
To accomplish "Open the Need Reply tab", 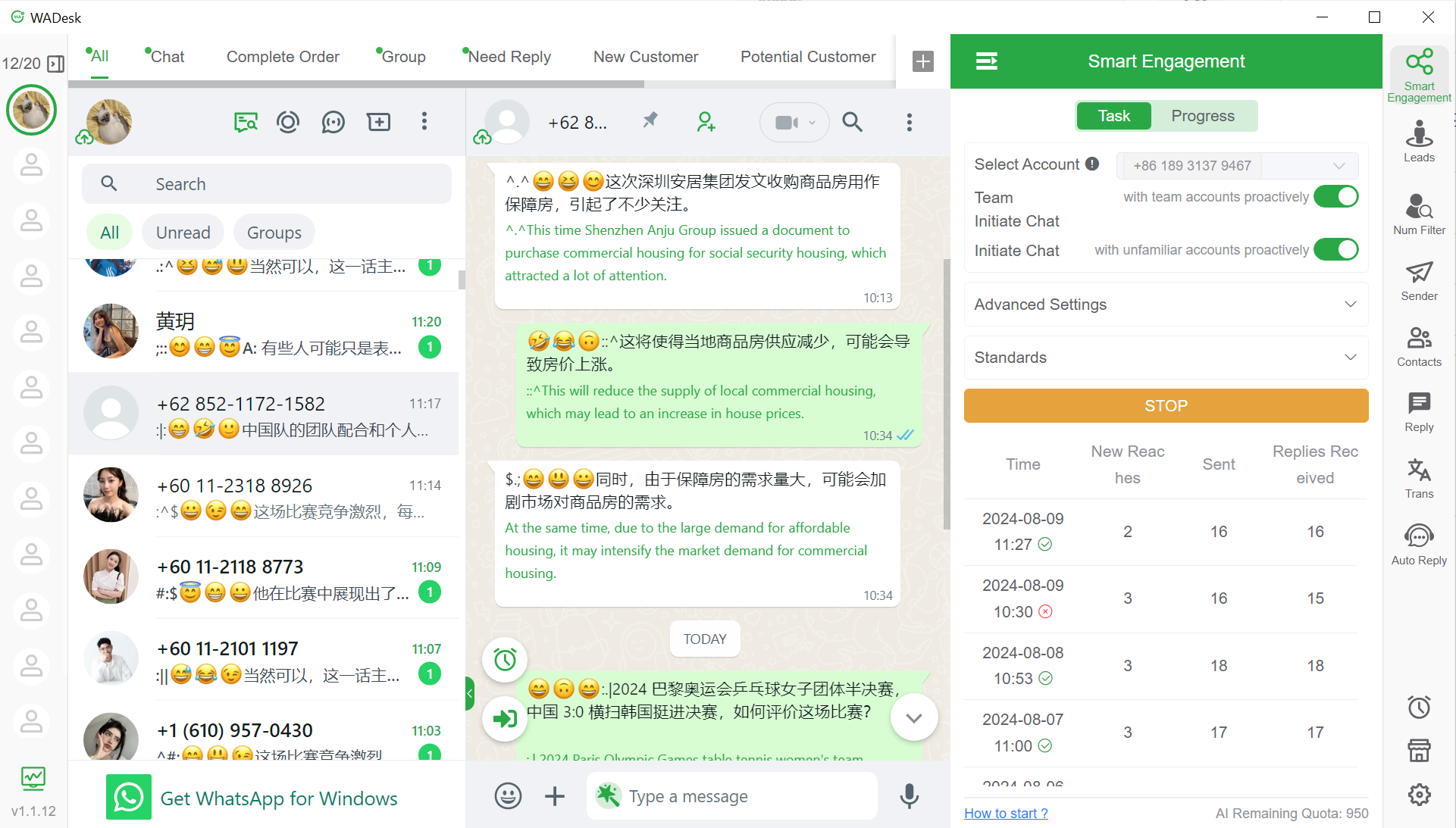I will pyautogui.click(x=509, y=56).
